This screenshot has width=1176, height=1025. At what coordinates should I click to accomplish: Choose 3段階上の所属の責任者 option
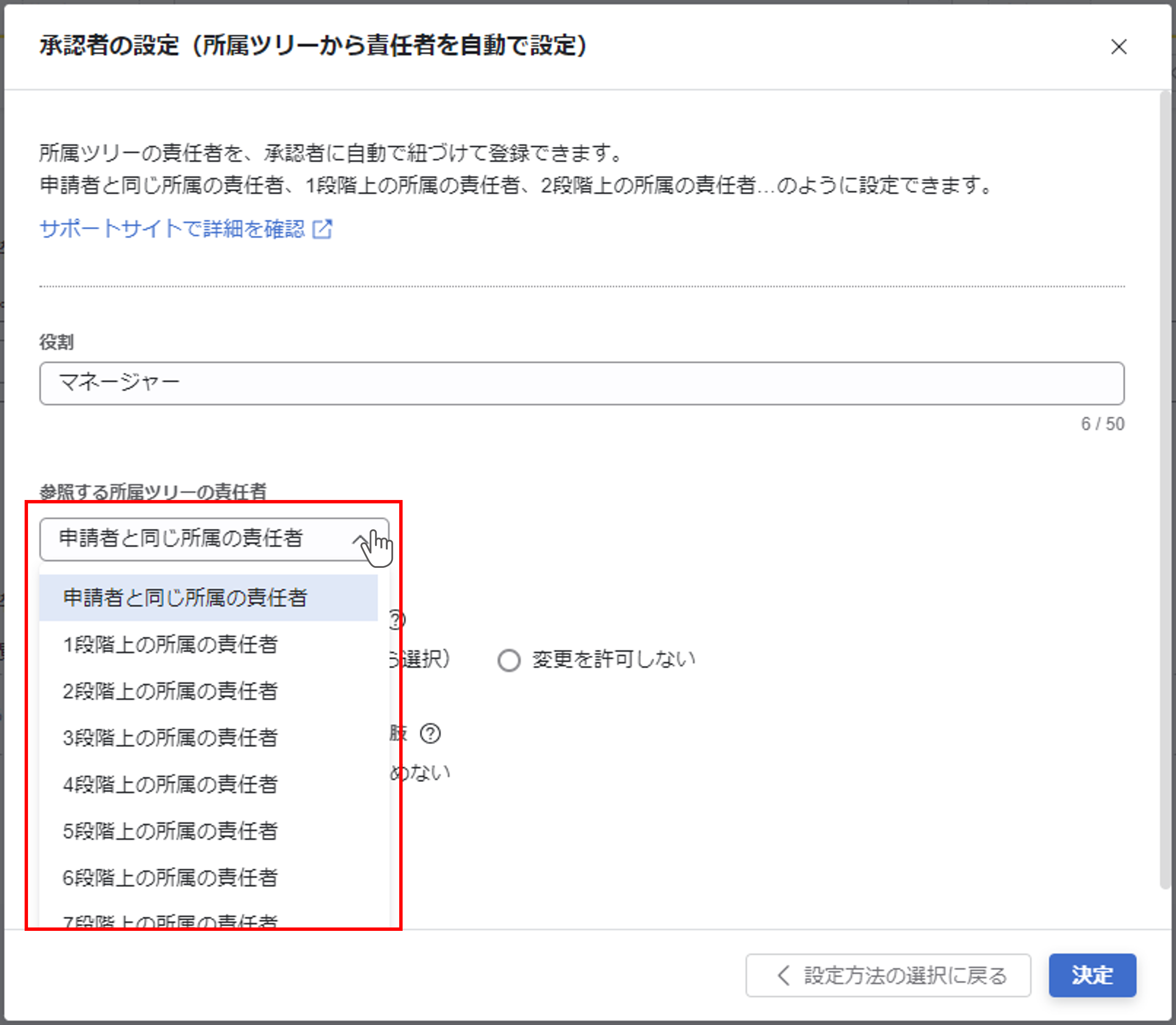[x=208, y=738]
